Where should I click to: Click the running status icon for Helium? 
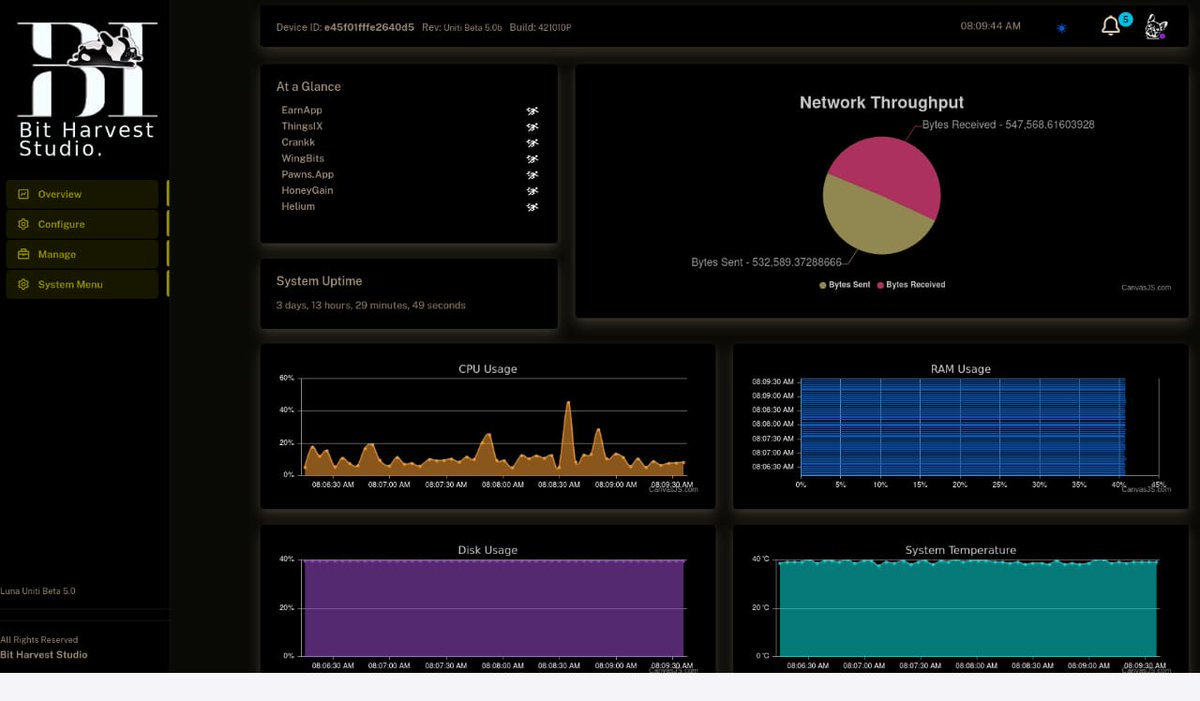pyautogui.click(x=533, y=207)
